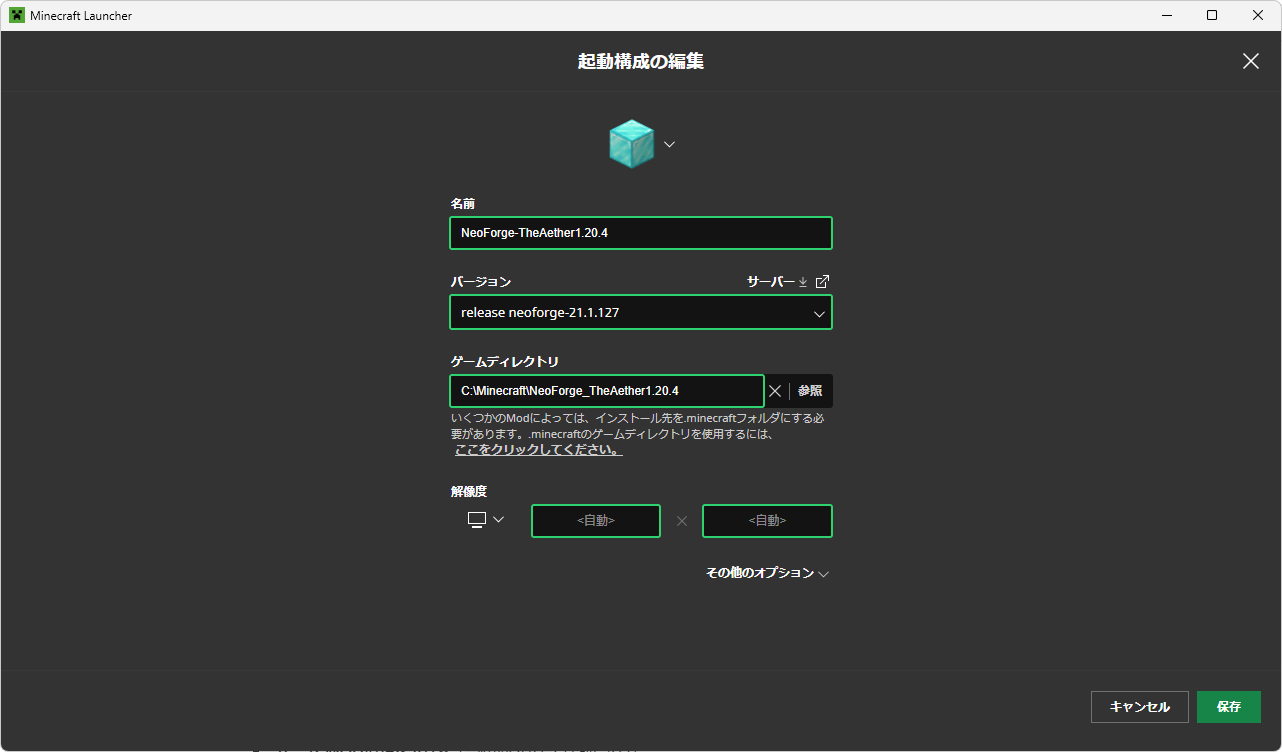Image resolution: width=1282 pixels, height=752 pixels.
Task: Open the monitor resolution preset dropdown
Action: point(486,520)
